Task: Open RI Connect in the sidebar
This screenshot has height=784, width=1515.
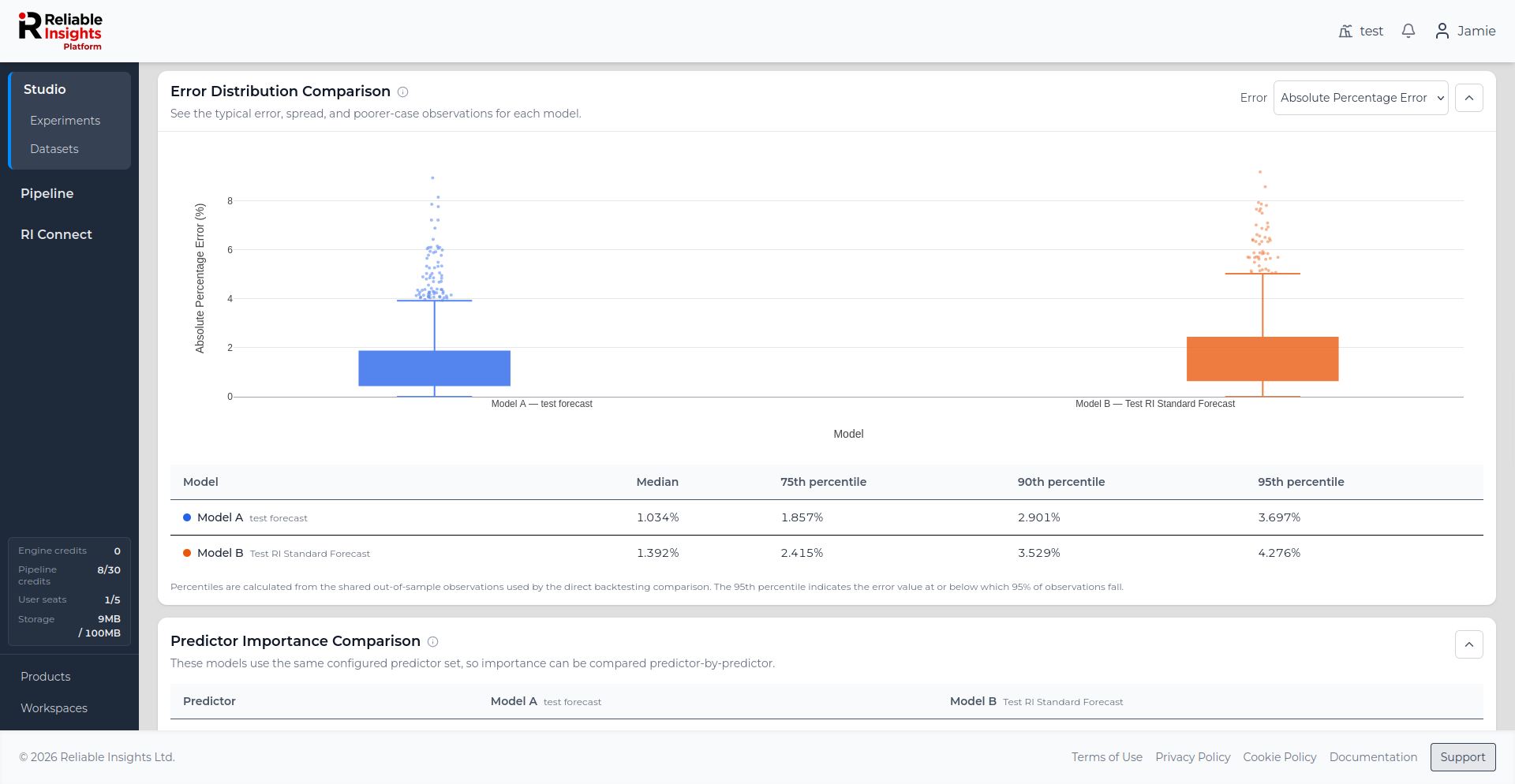Action: tap(56, 234)
